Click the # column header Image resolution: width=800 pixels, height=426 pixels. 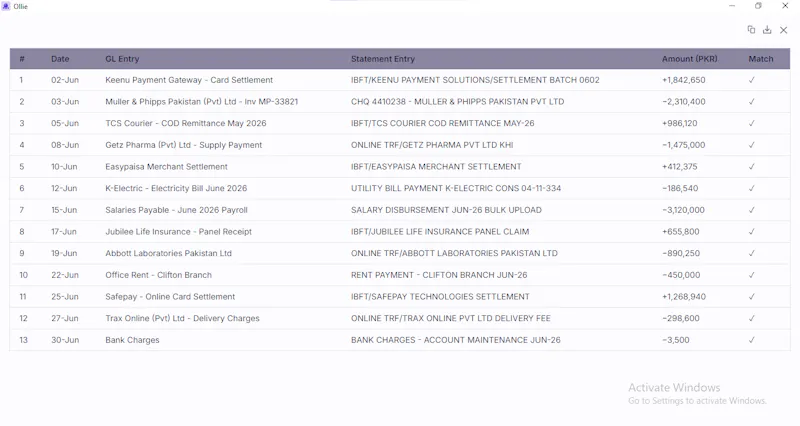(x=22, y=59)
